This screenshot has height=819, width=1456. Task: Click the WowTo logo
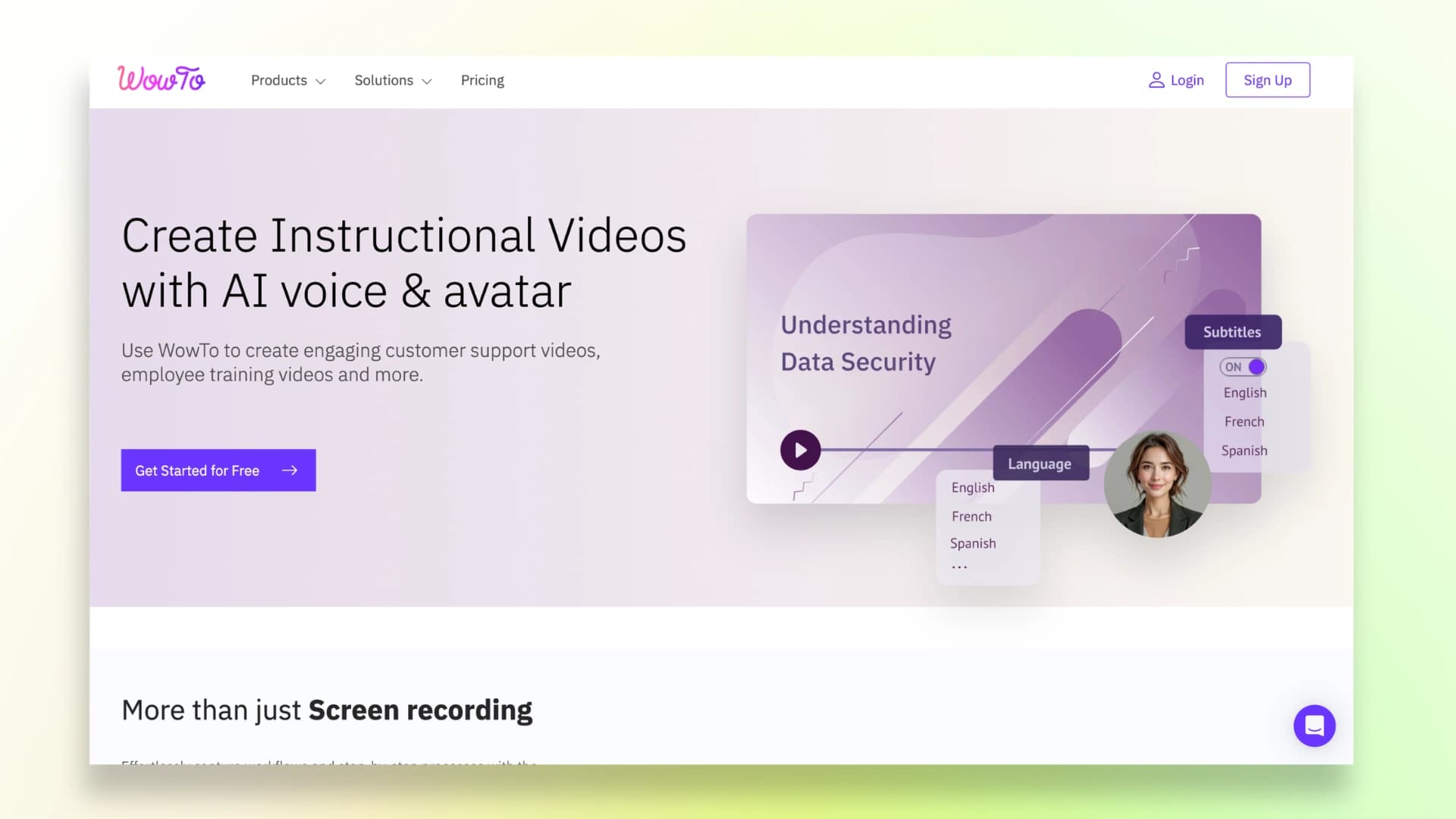(161, 80)
